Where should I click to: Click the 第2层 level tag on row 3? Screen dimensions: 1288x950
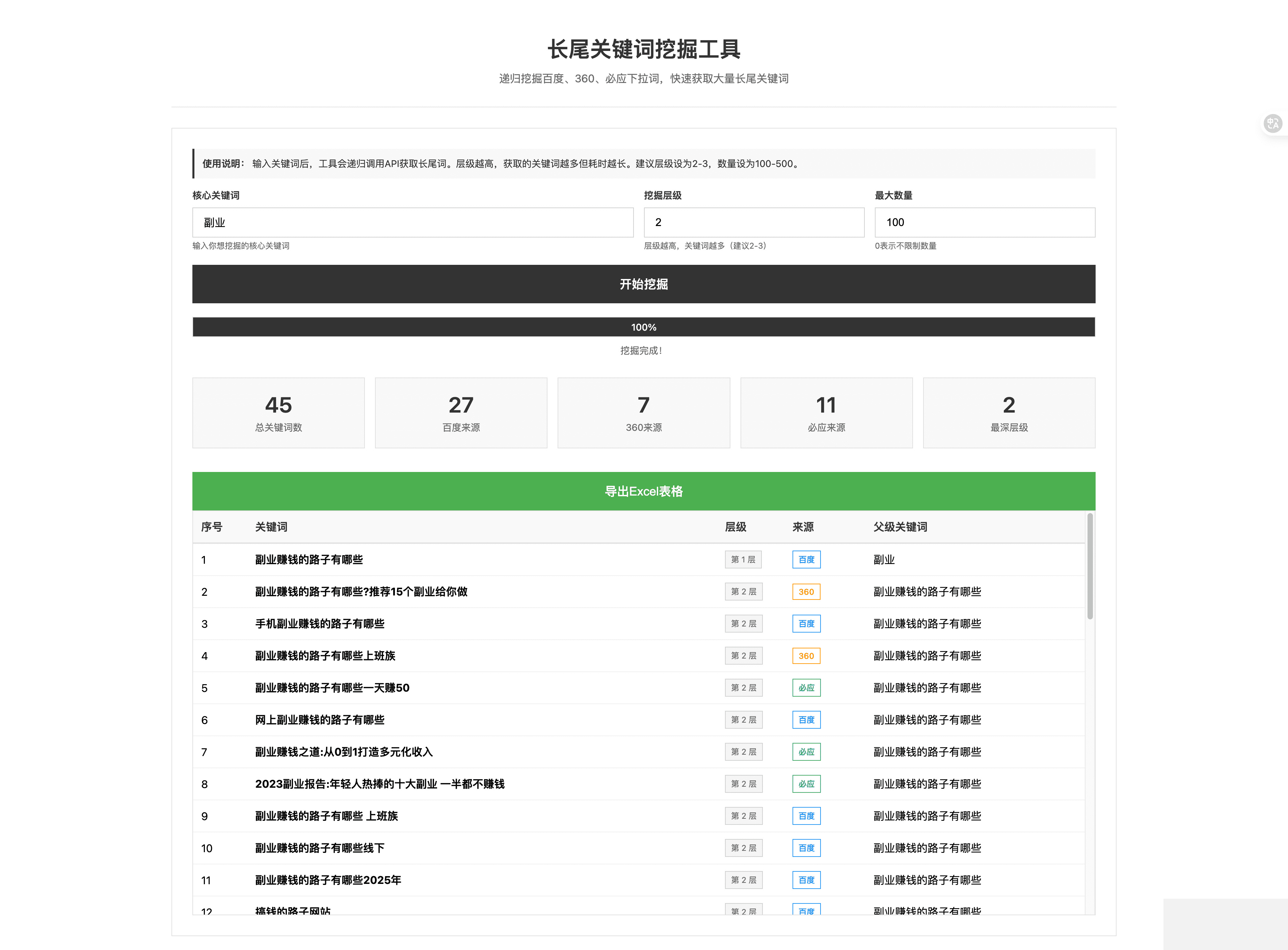743,623
